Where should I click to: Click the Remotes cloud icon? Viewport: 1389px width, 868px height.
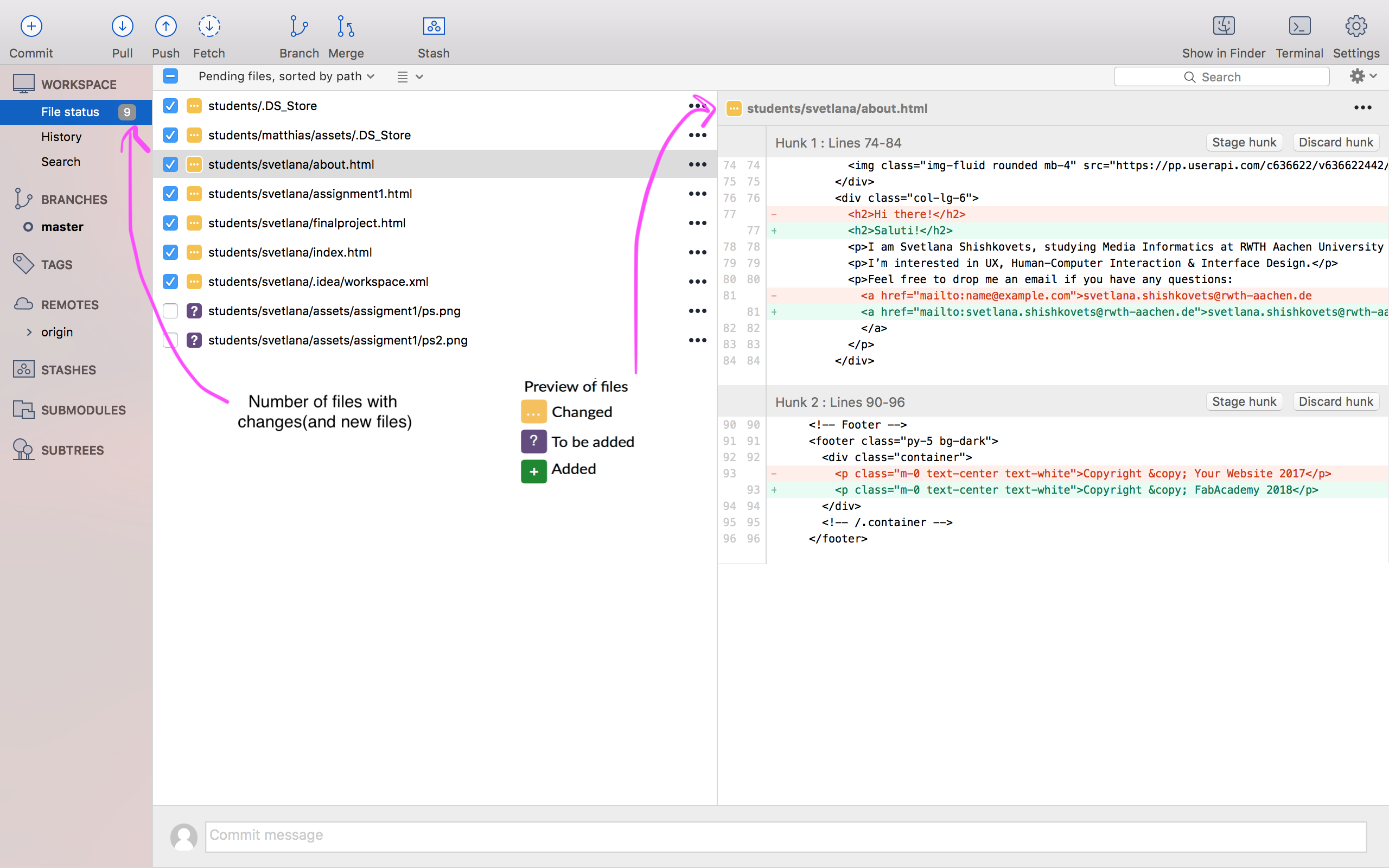click(x=23, y=304)
